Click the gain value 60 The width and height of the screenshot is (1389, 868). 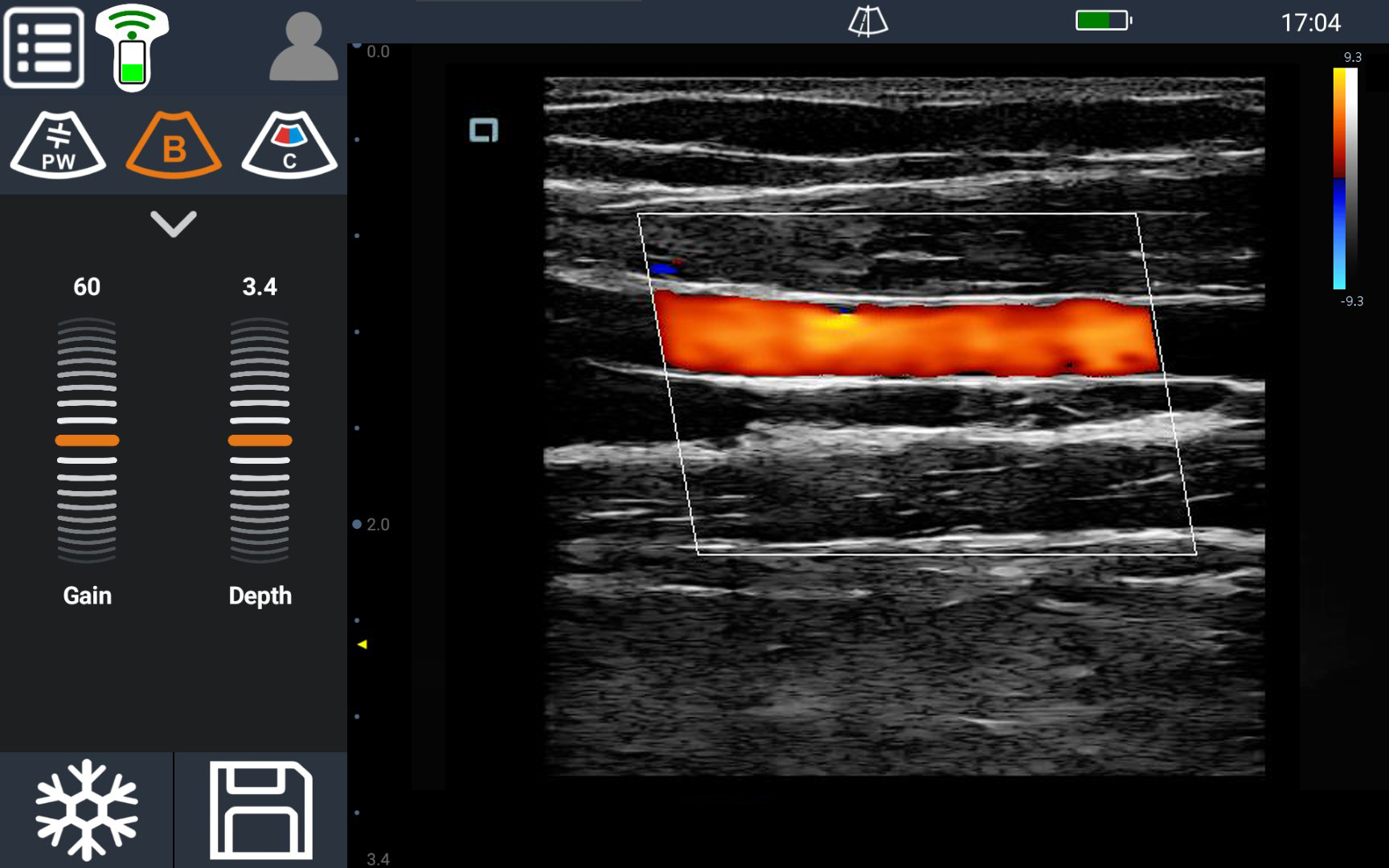click(x=87, y=287)
